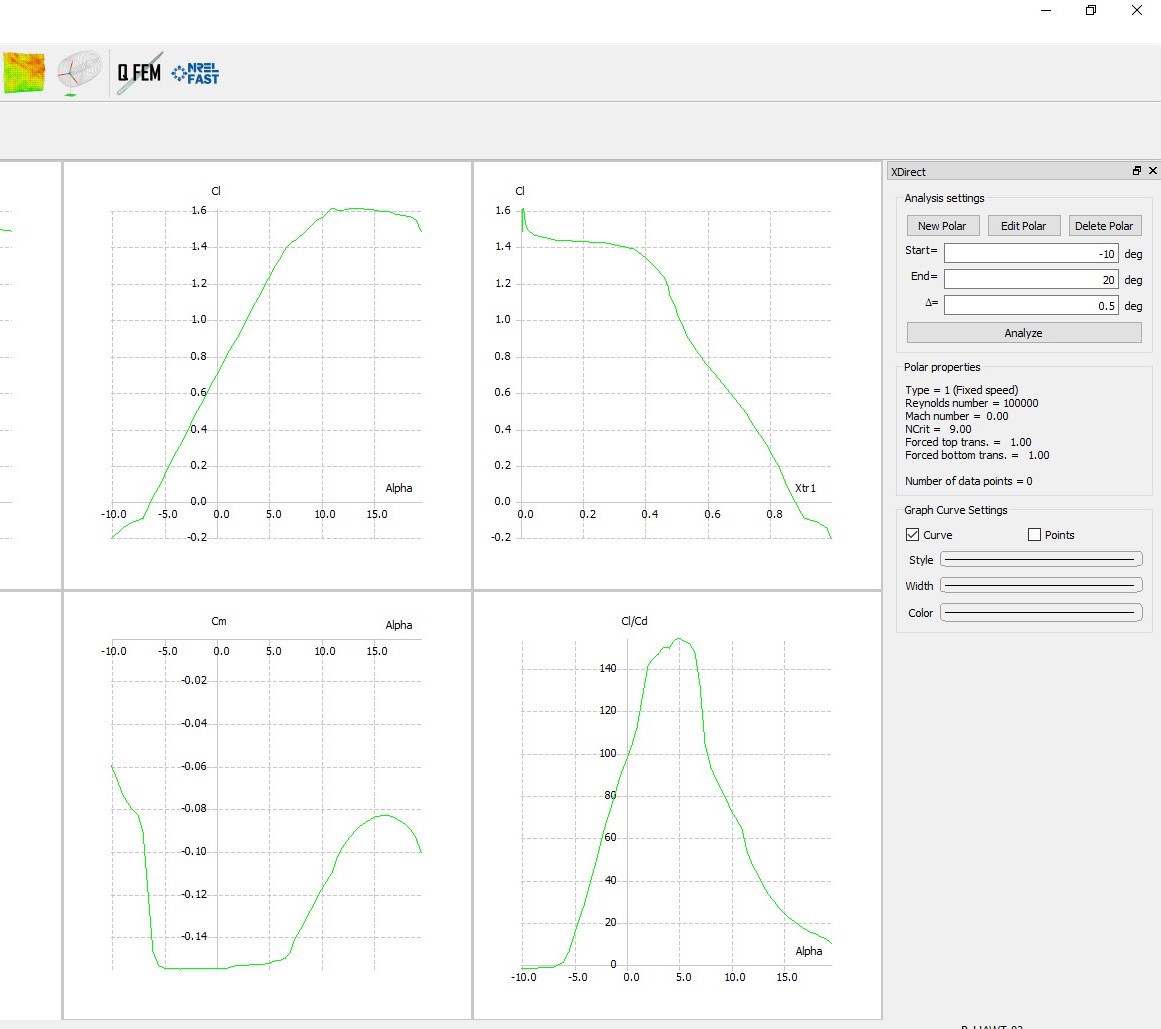The width and height of the screenshot is (1161, 1029).
Task: Click the Edit Polar button
Action: point(1024,226)
